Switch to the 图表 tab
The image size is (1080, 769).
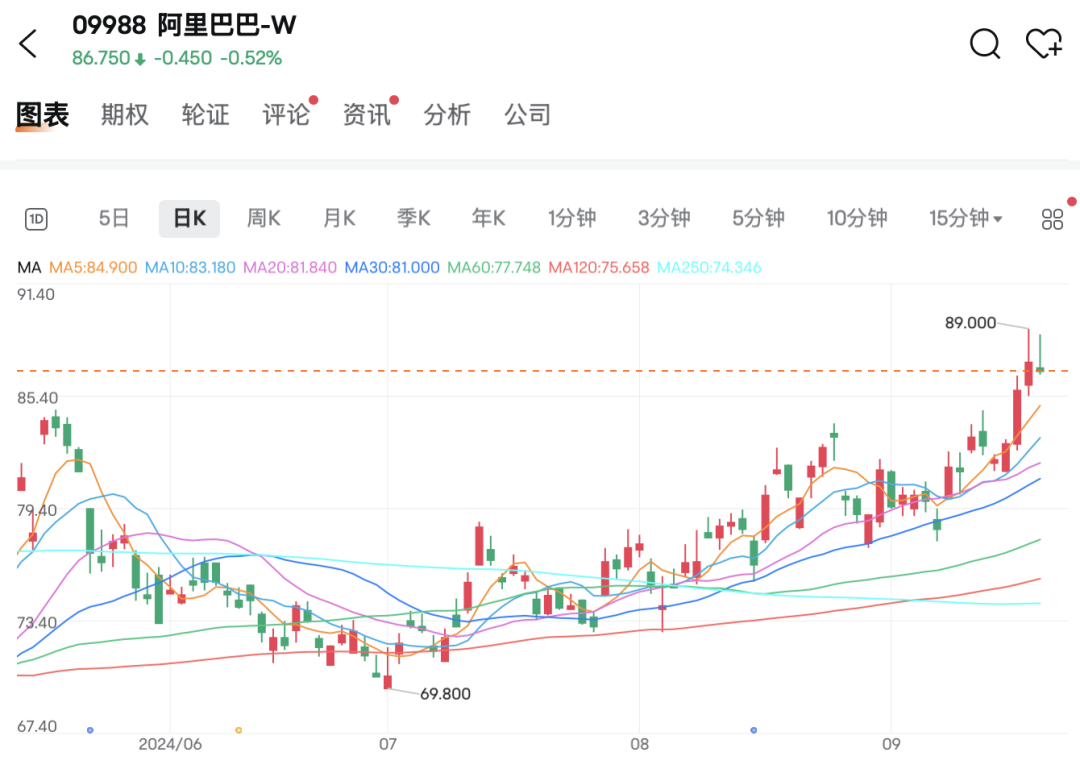pyautogui.click(x=43, y=114)
